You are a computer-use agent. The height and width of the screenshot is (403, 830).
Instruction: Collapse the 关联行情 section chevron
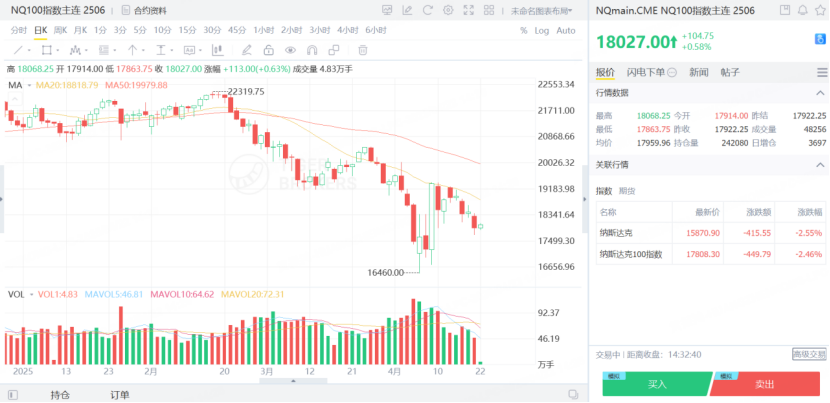820,165
